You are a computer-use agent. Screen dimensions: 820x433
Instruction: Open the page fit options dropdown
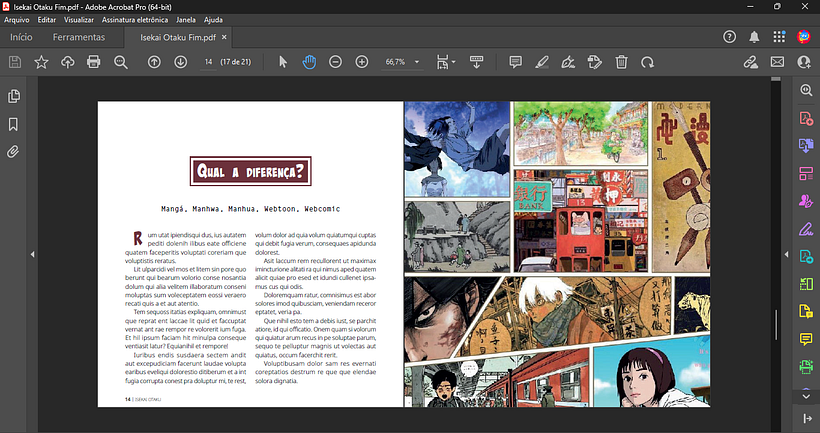pos(446,62)
